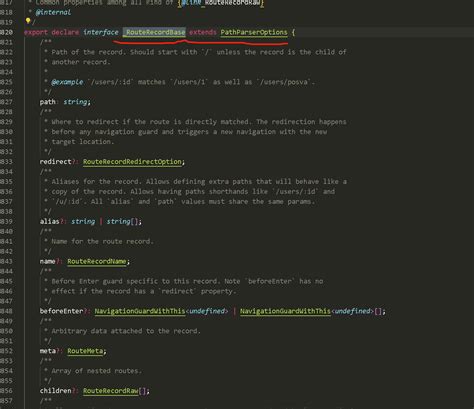This screenshot has width=474, height=409.
Task: Click the NavigationGuardWithThis type followed by []
Action: [285, 311]
